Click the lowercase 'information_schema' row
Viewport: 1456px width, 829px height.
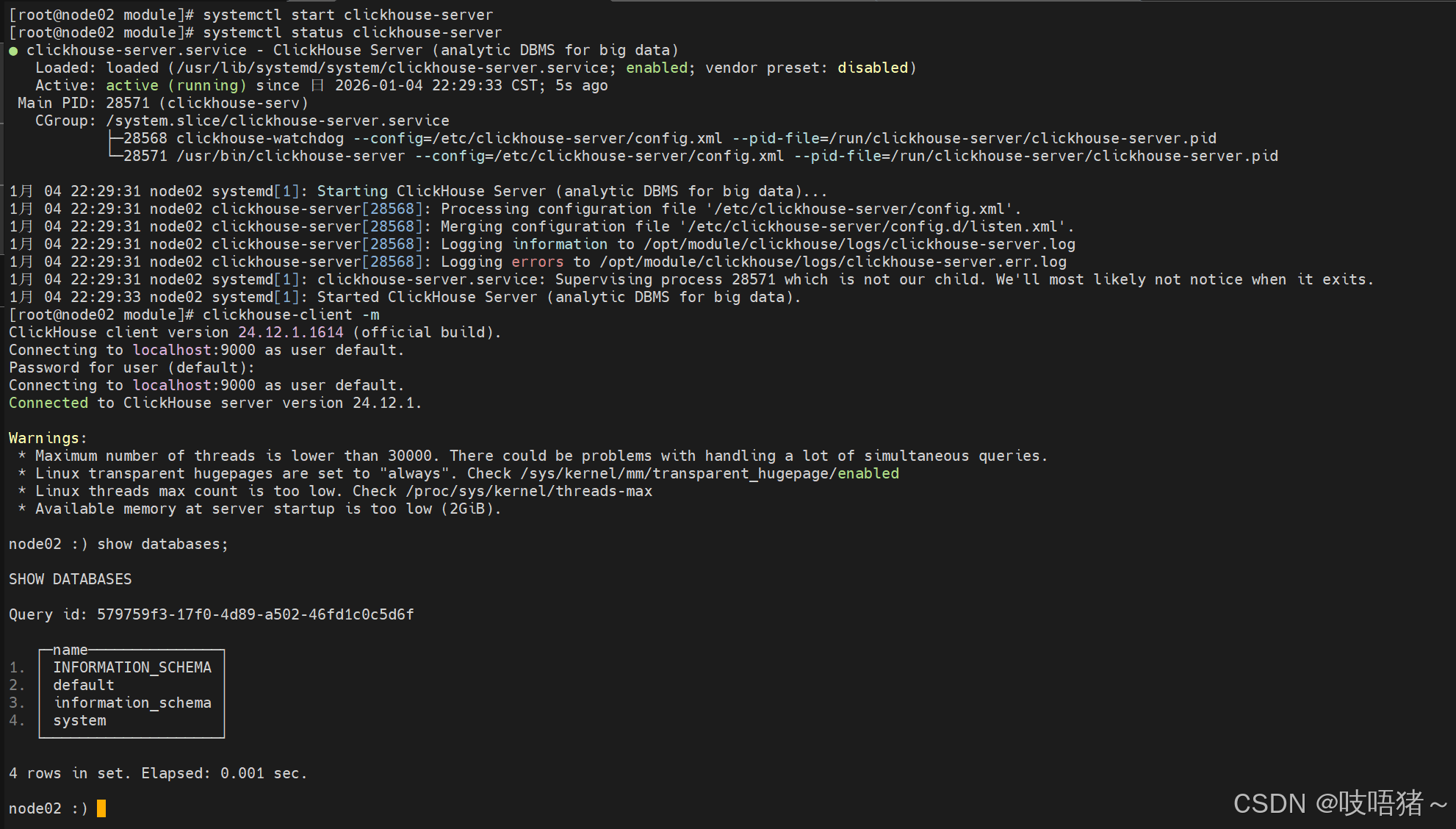coord(132,703)
